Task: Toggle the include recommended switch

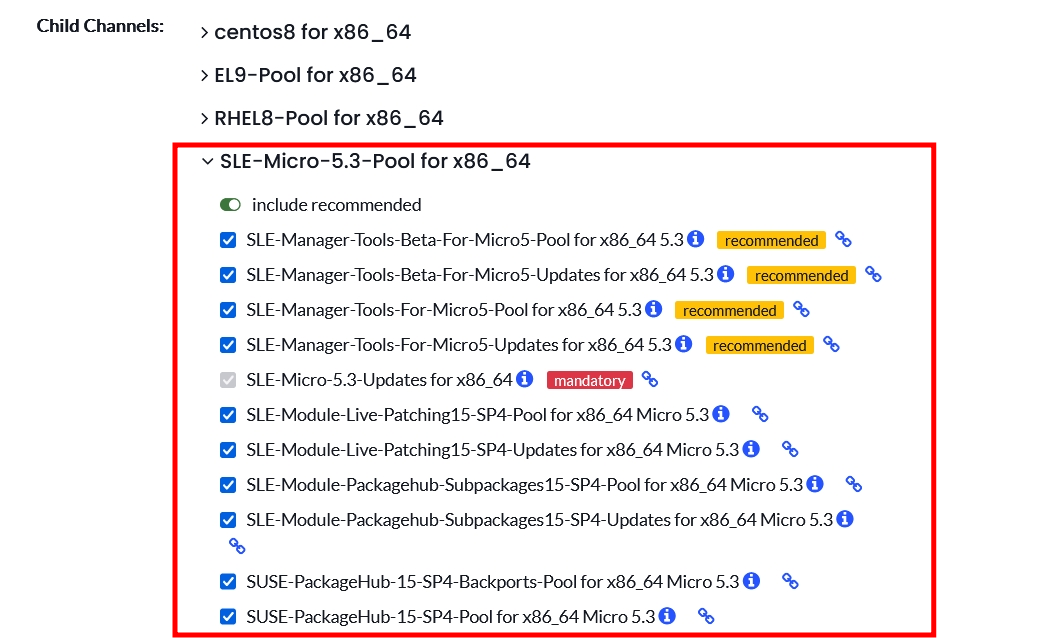Action: pos(230,205)
